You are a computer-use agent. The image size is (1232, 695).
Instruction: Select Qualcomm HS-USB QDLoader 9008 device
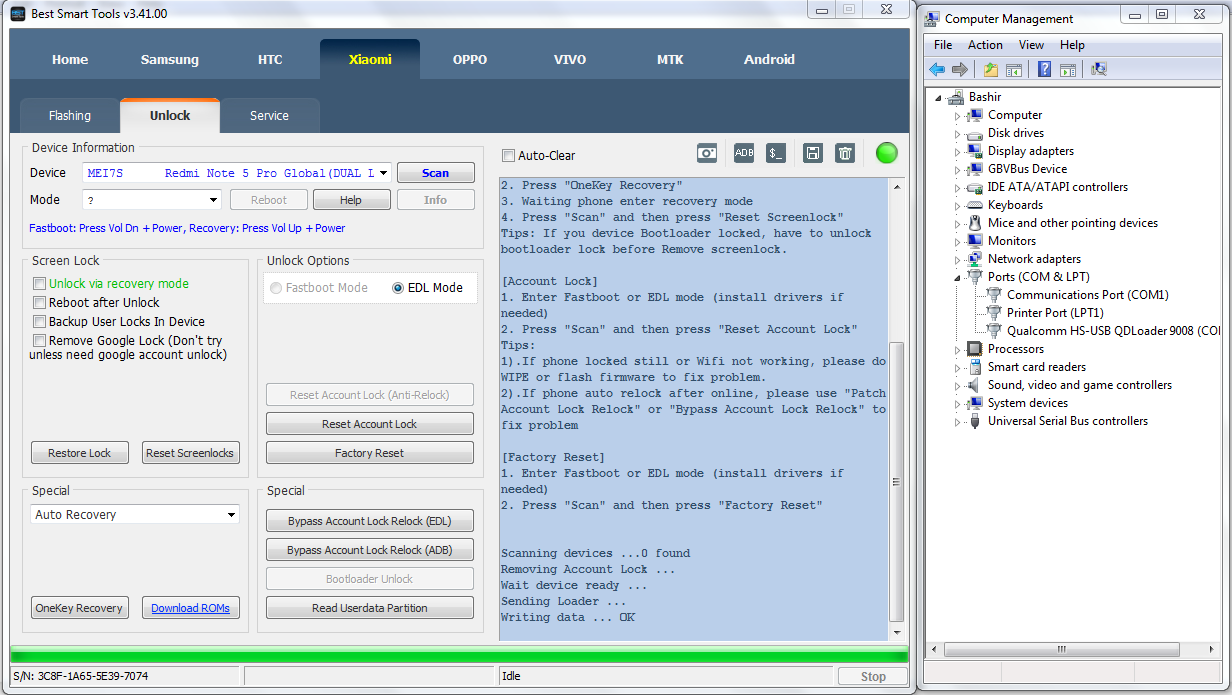(1103, 331)
